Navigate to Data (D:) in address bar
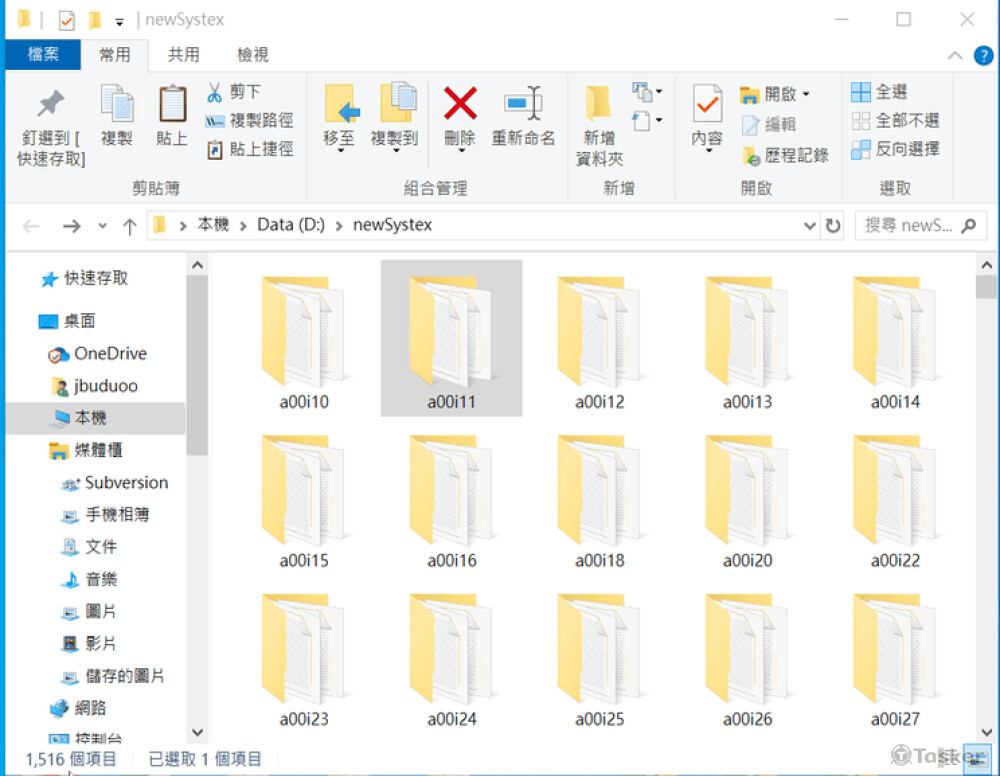The image size is (1000, 776). (290, 225)
